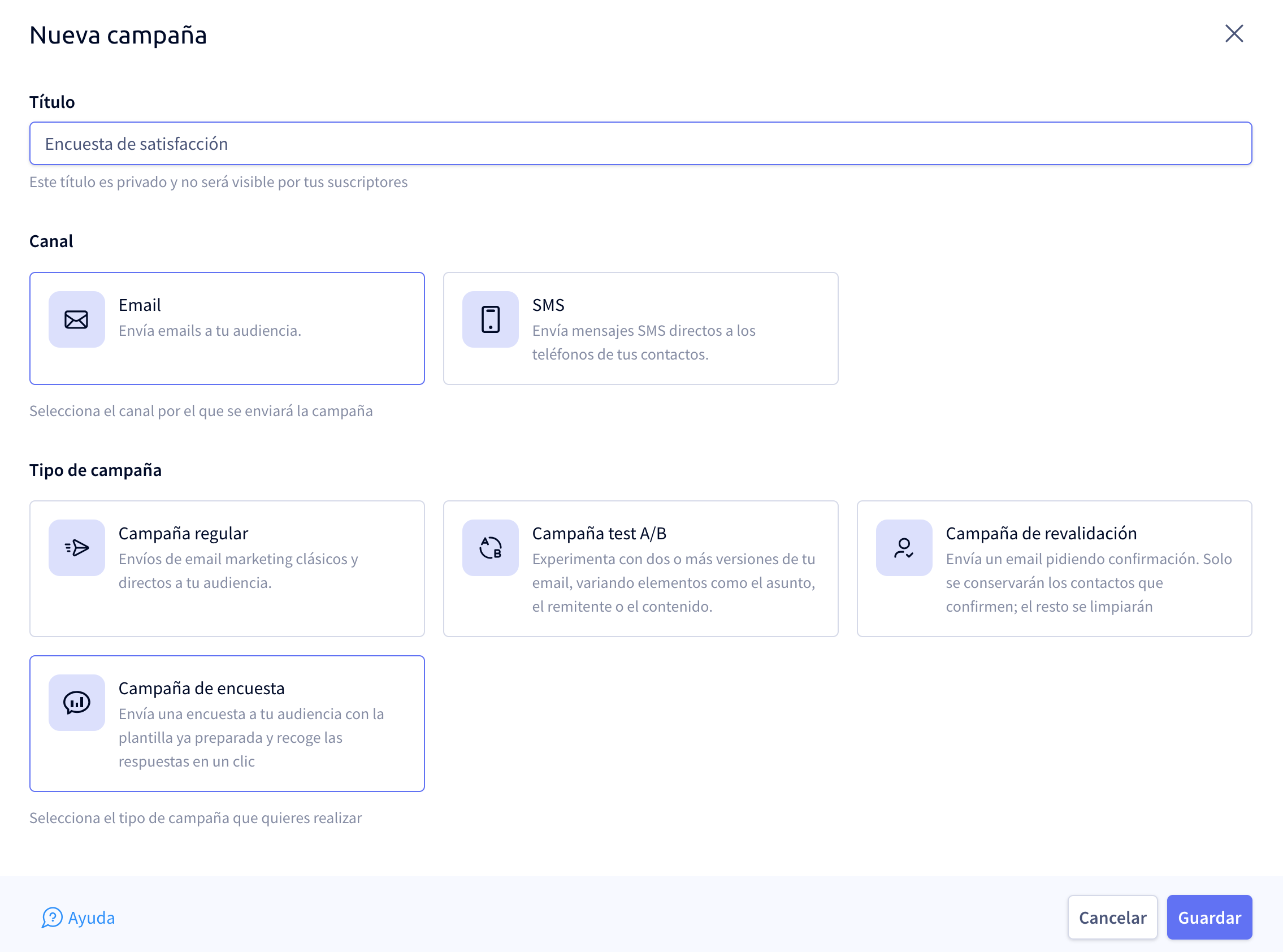Click the encuesta chart-bubble icon
The height and width of the screenshot is (952, 1283).
(x=77, y=703)
